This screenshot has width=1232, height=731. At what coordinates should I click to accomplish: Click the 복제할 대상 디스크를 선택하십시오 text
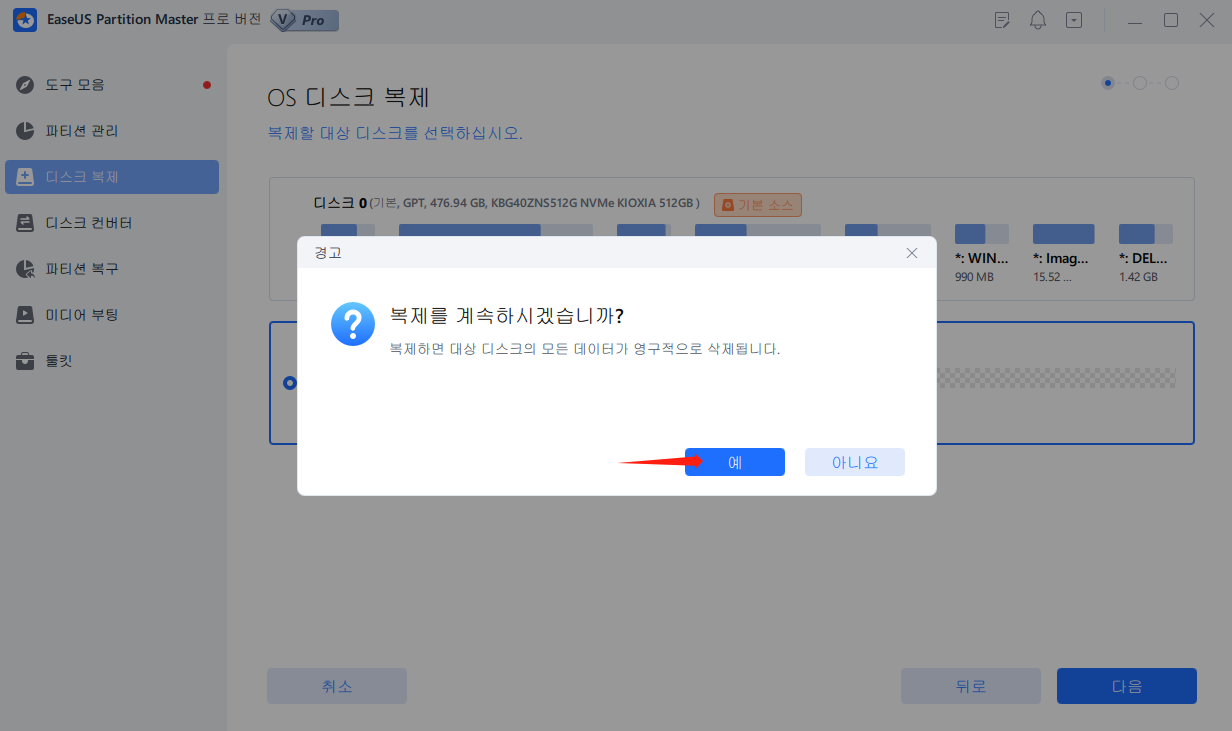pyautogui.click(x=395, y=133)
